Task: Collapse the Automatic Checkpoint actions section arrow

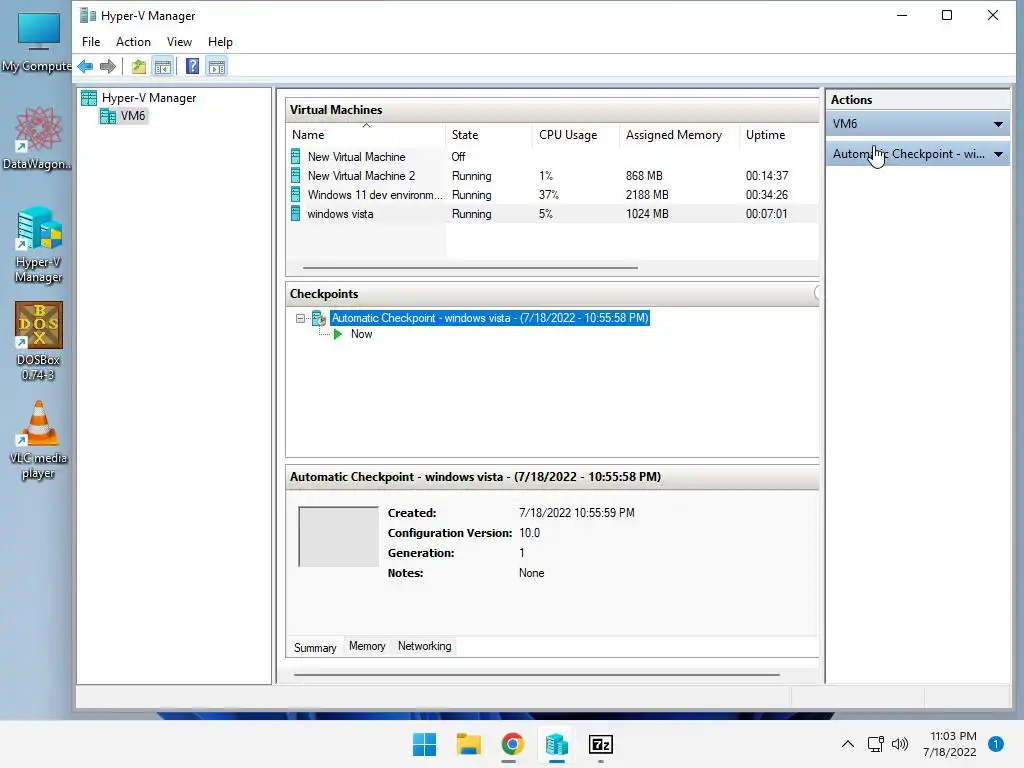Action: coord(998,155)
